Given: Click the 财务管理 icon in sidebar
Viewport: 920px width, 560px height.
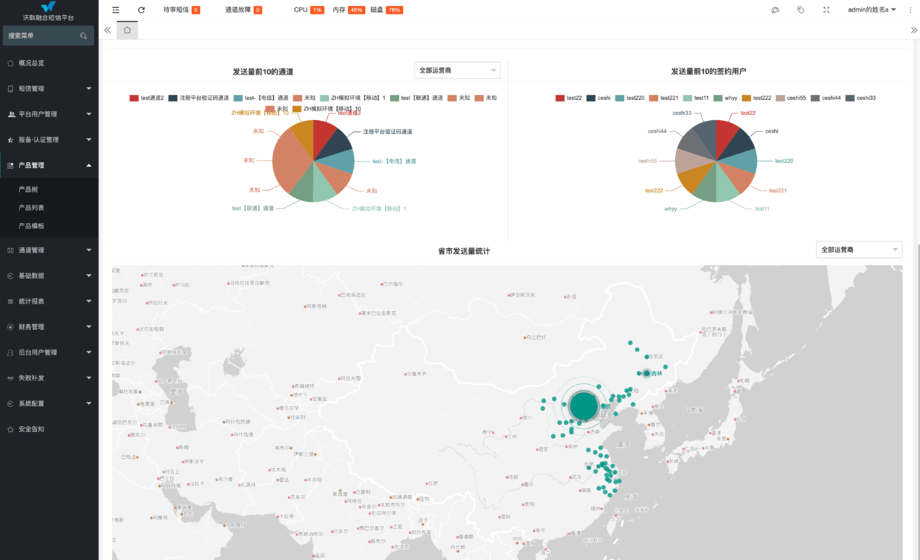Looking at the screenshot, I should (x=11, y=327).
